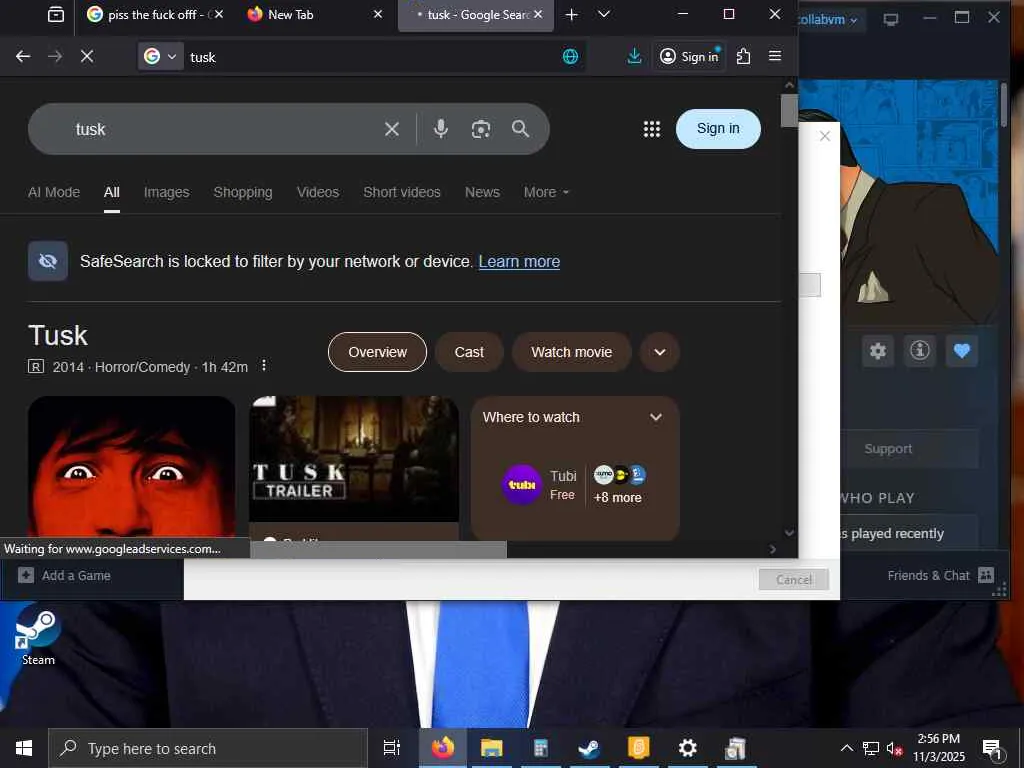This screenshot has width=1024, height=768.
Task: Click Support in Steam window
Action: (888, 449)
